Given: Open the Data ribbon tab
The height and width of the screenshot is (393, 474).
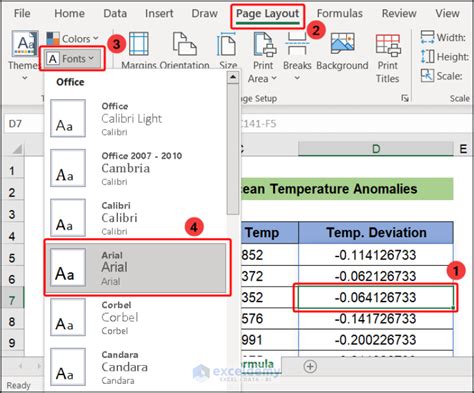Looking at the screenshot, I should (x=115, y=13).
